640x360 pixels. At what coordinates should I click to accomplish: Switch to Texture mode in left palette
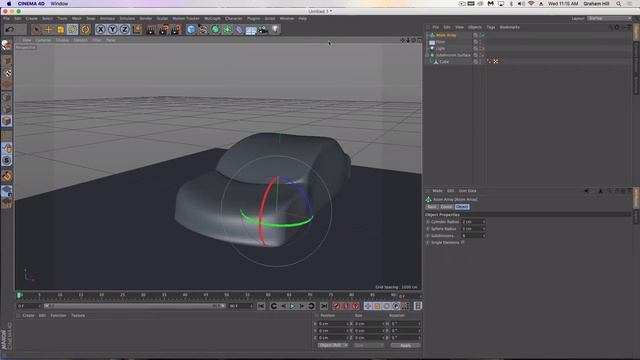point(7,73)
